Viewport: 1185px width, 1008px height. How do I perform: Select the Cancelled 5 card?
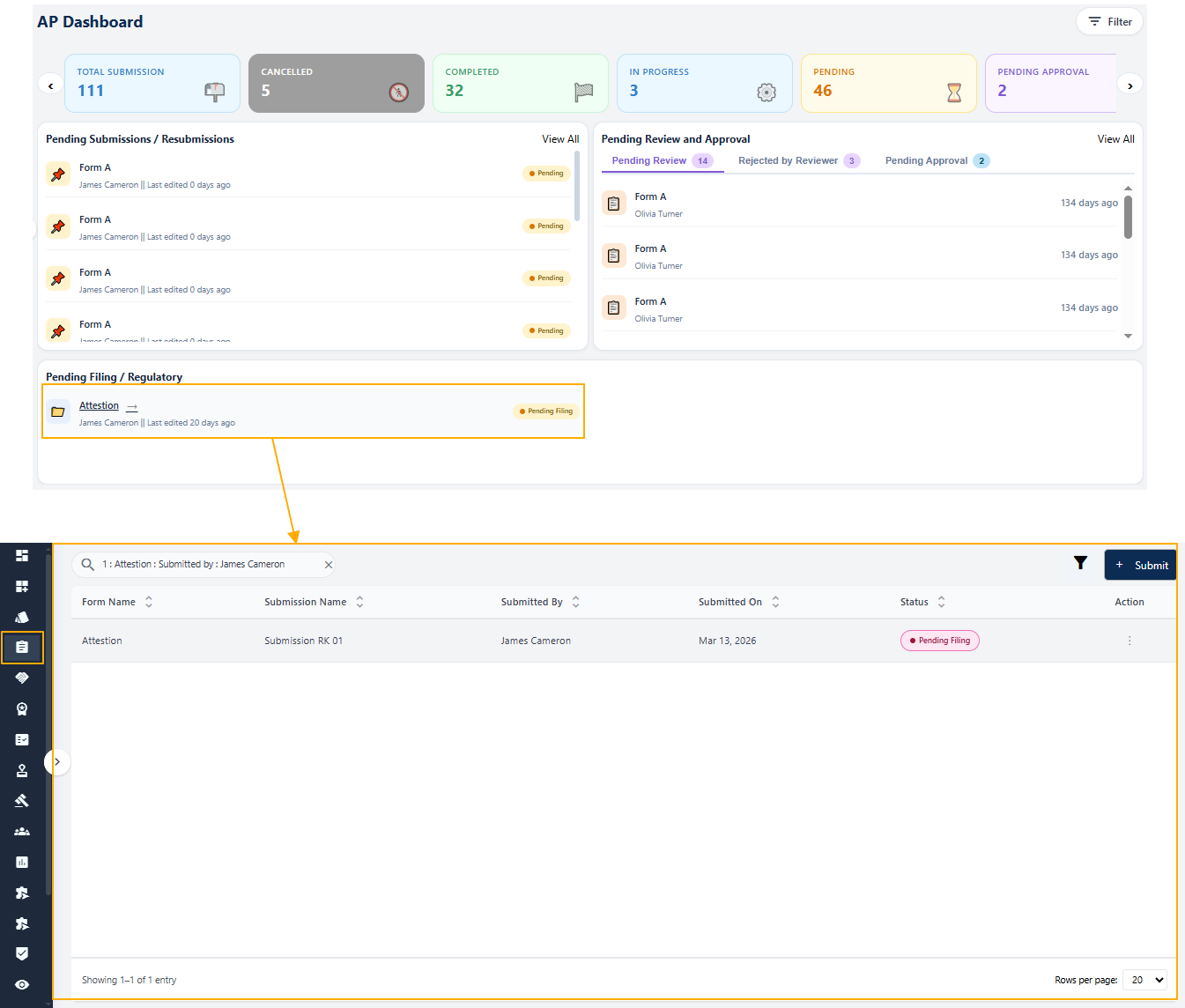[337, 84]
